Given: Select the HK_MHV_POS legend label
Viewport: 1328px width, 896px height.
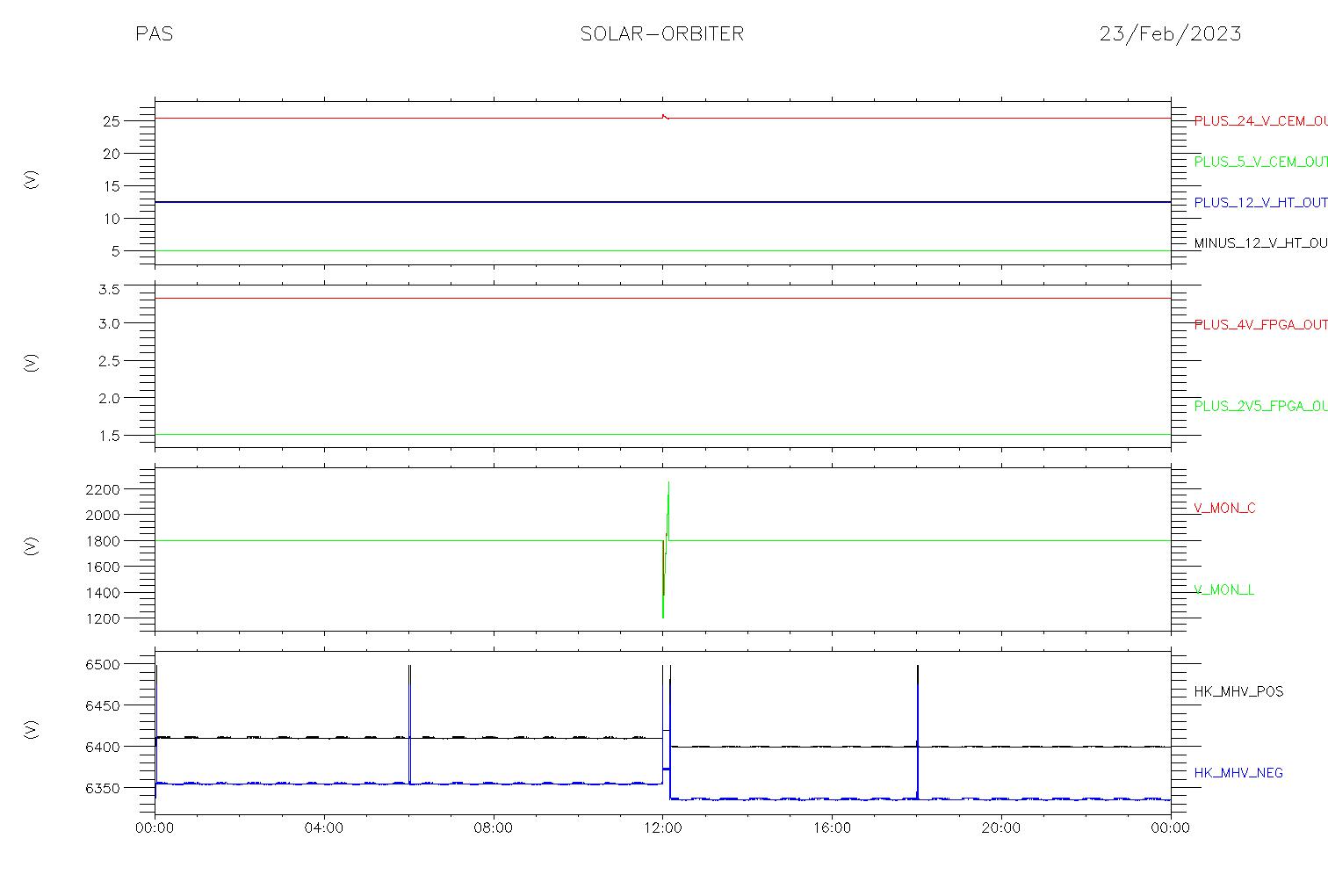Looking at the screenshot, I should 1238,691.
